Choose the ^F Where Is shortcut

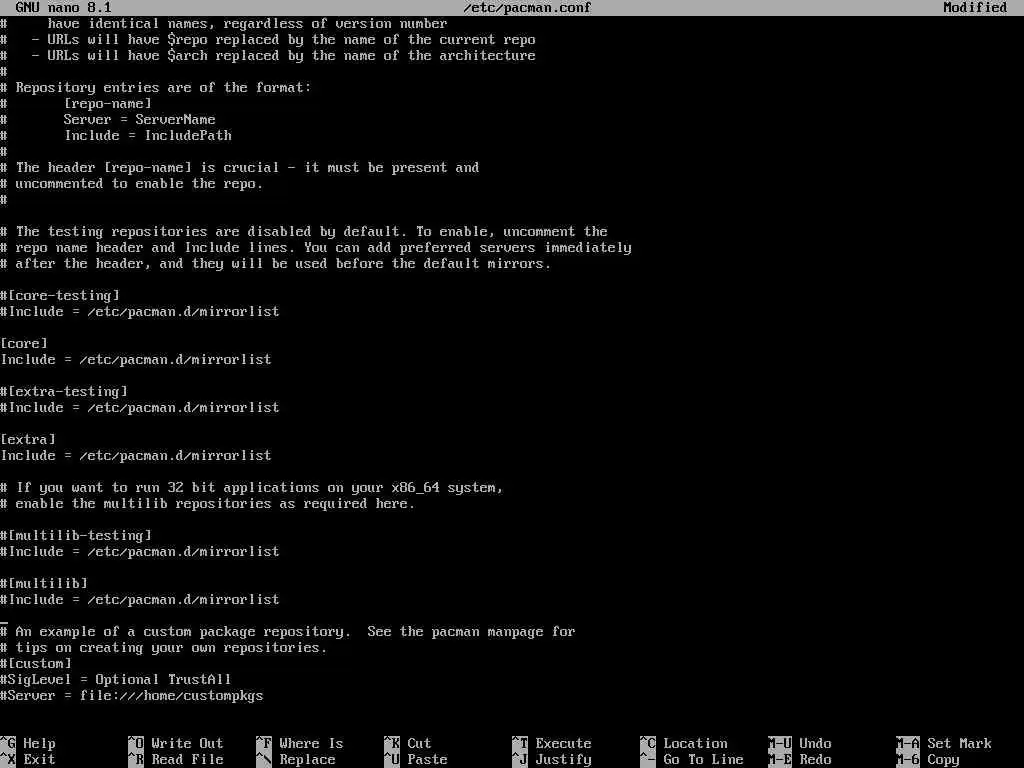300,743
